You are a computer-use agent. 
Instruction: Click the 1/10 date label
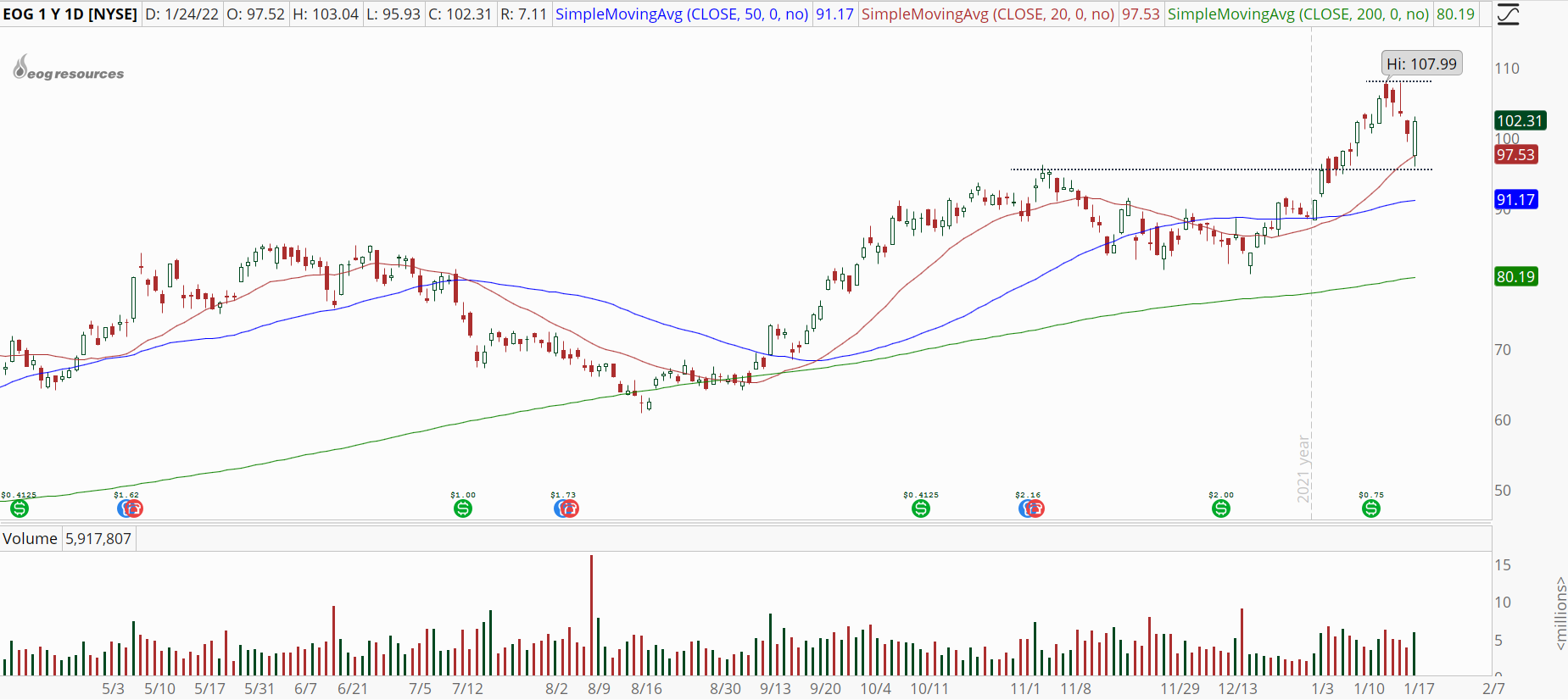point(1369,689)
